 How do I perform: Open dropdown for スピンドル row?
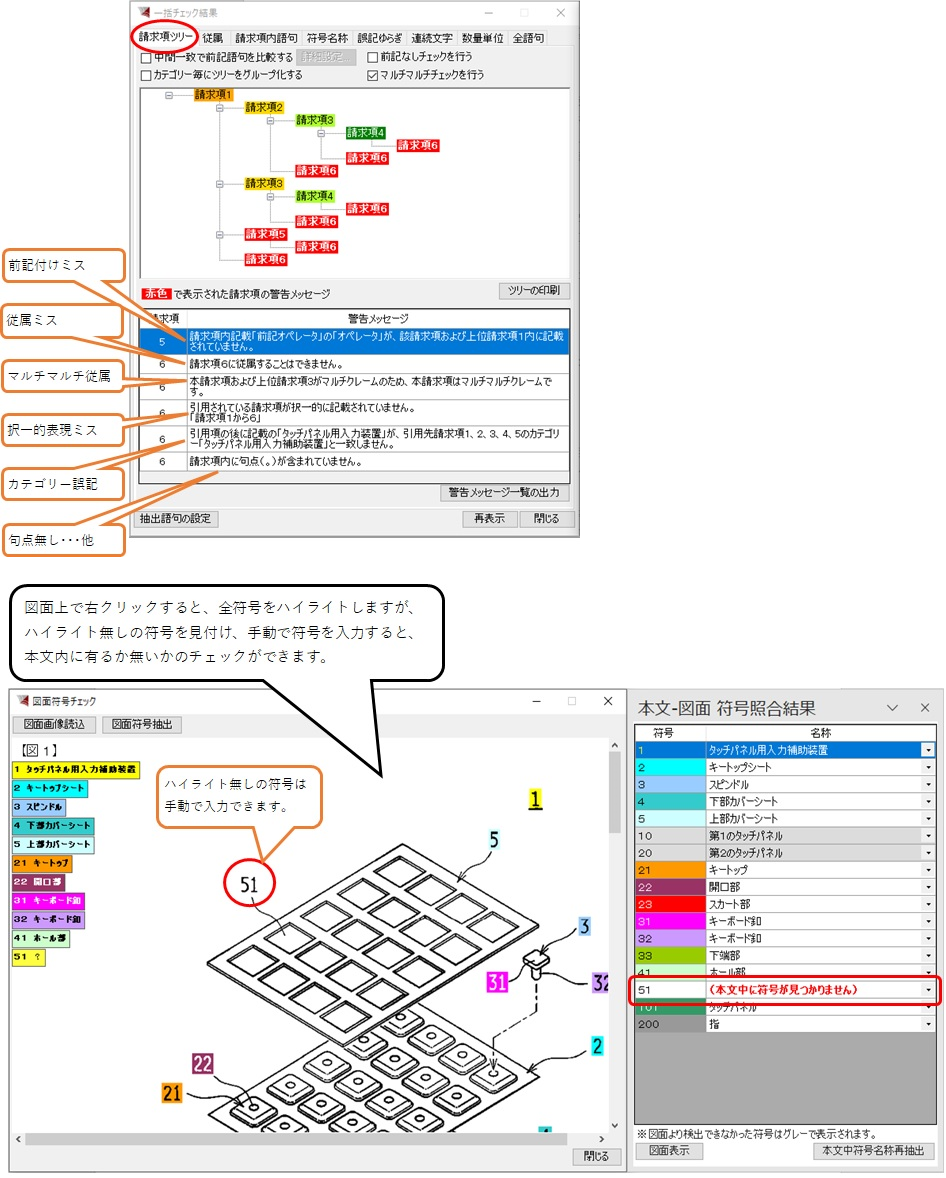click(x=929, y=784)
